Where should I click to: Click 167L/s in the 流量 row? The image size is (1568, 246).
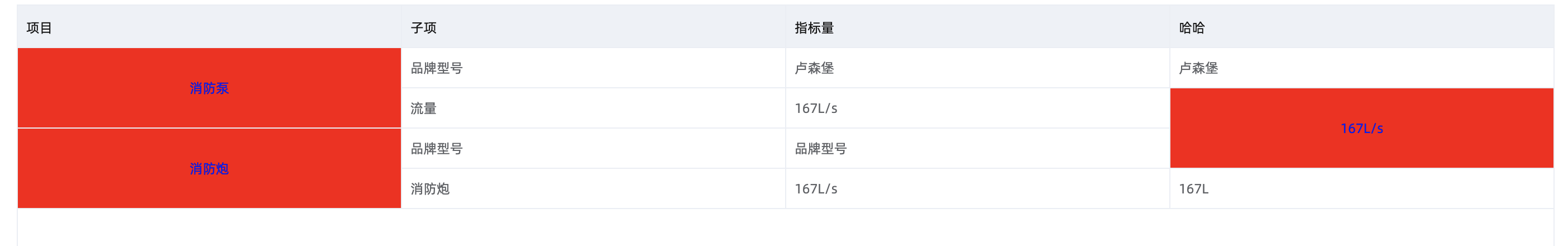[816, 108]
